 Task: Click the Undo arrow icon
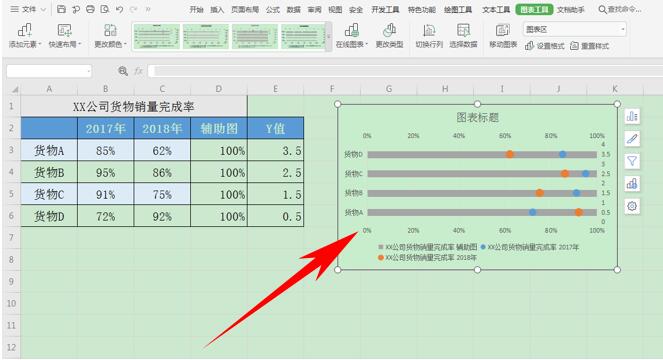pyautogui.click(x=119, y=9)
